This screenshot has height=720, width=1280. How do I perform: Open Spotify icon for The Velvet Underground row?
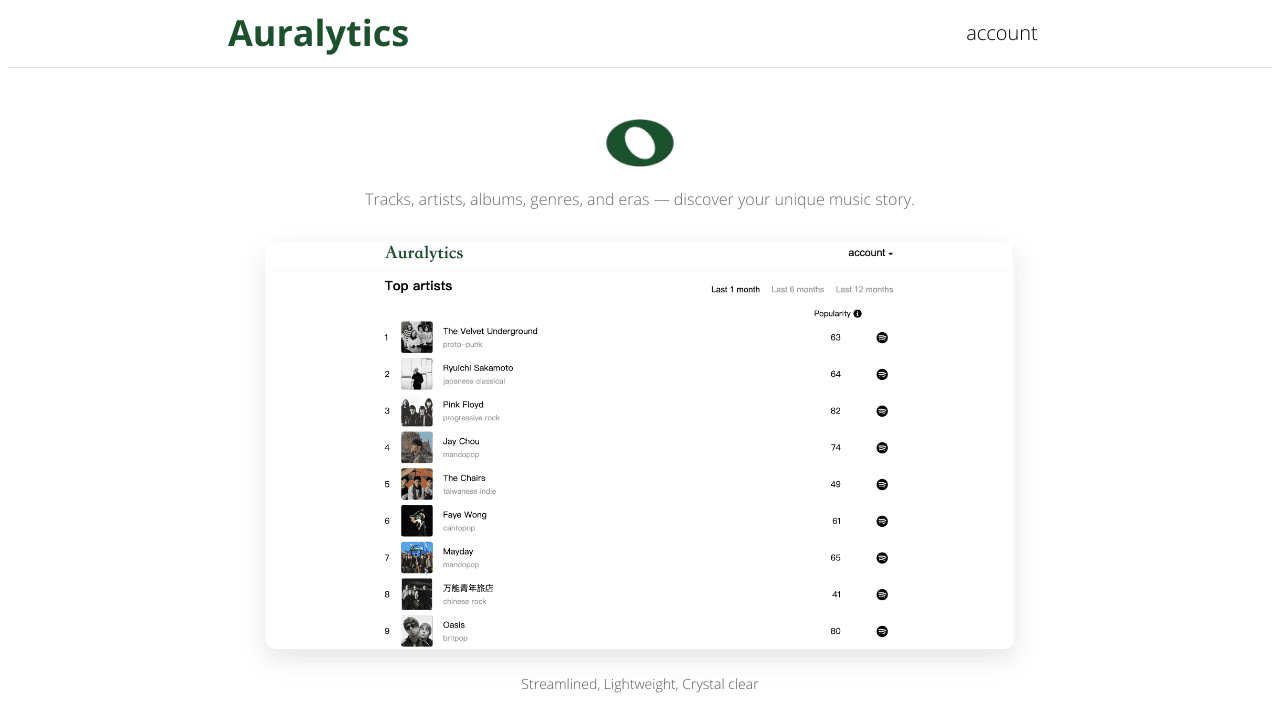[882, 337]
